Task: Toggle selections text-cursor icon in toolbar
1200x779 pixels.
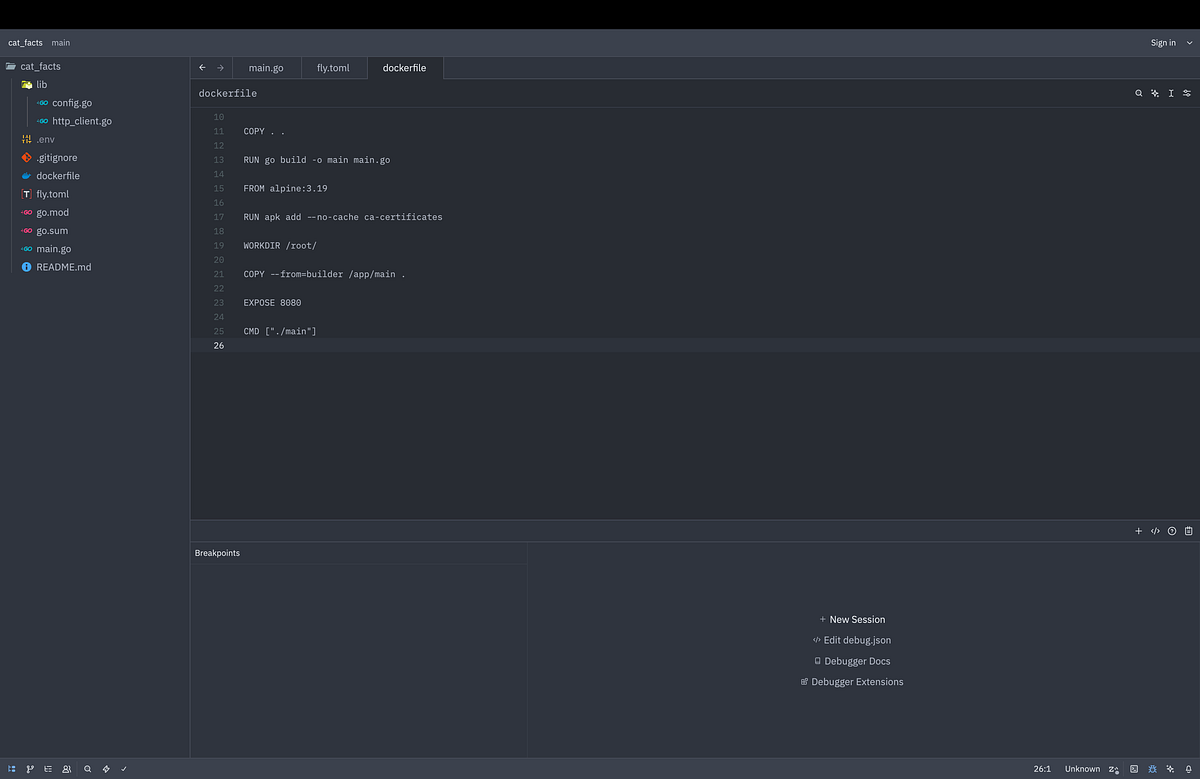Action: click(x=1171, y=93)
